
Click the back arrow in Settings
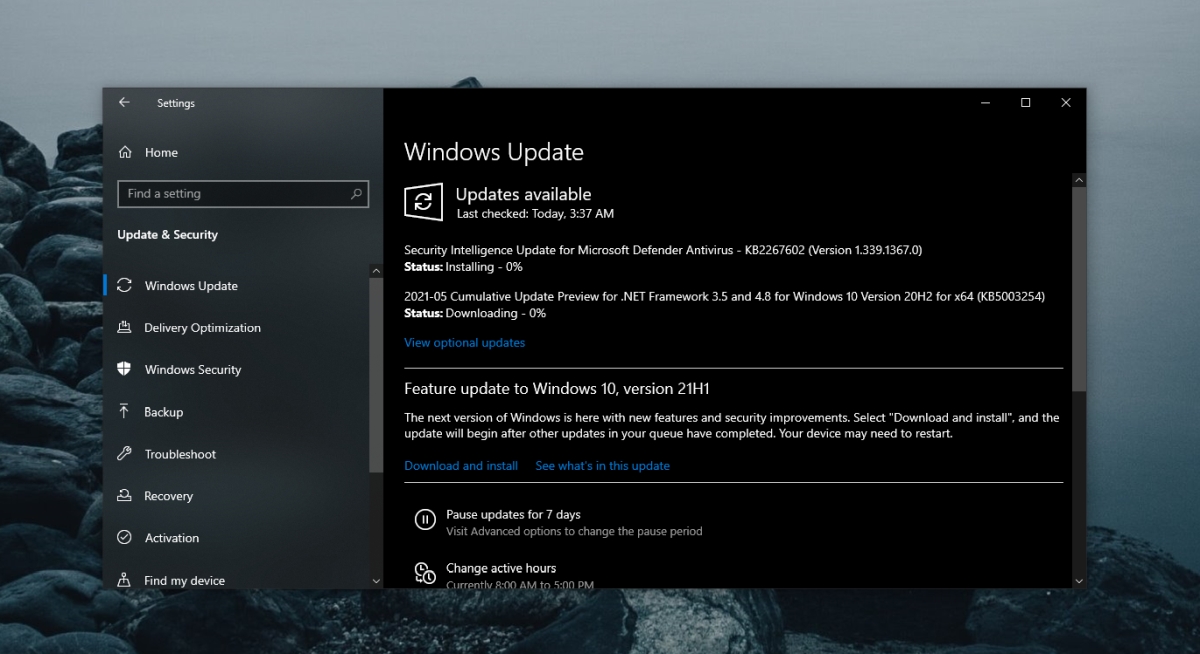coord(124,102)
